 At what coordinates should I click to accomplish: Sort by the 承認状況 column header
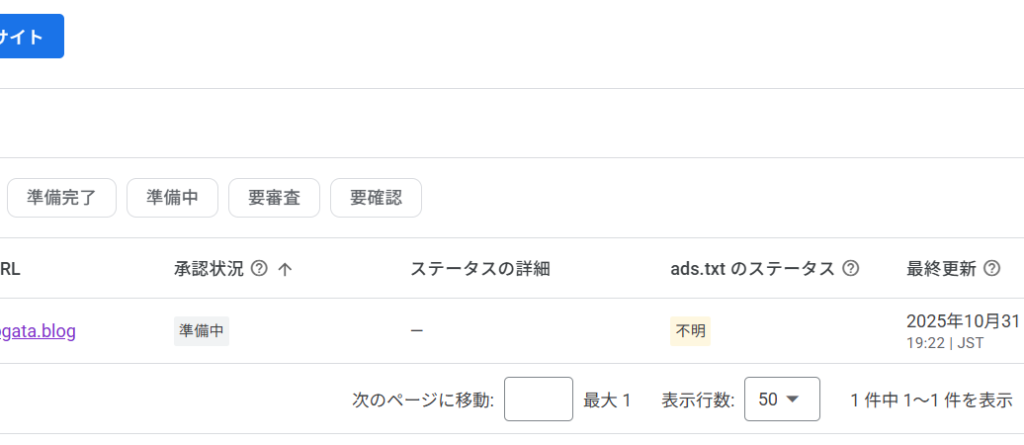pos(209,268)
